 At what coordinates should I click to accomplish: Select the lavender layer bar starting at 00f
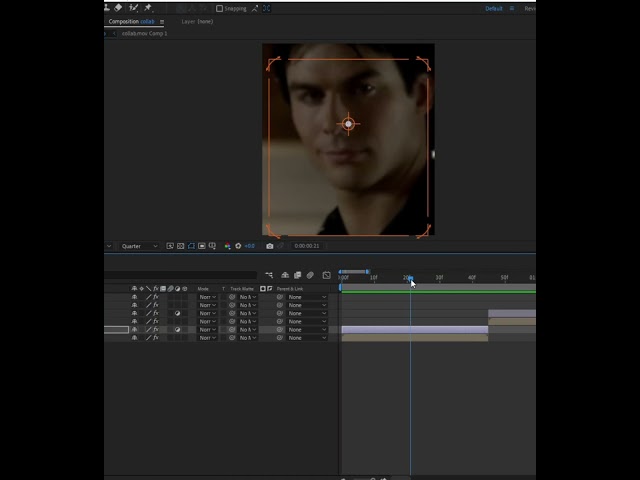415,330
